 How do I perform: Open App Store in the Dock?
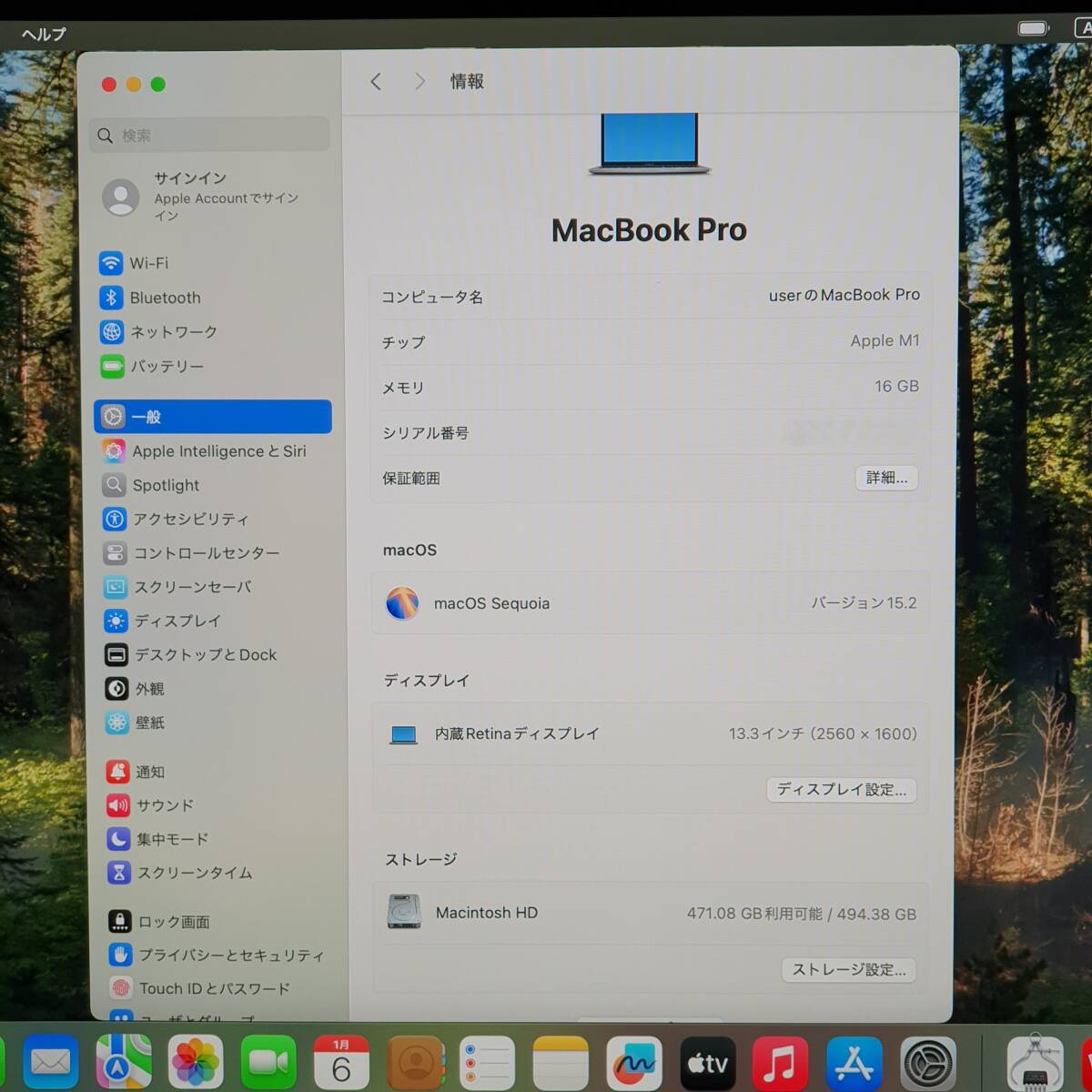pyautogui.click(x=854, y=1062)
